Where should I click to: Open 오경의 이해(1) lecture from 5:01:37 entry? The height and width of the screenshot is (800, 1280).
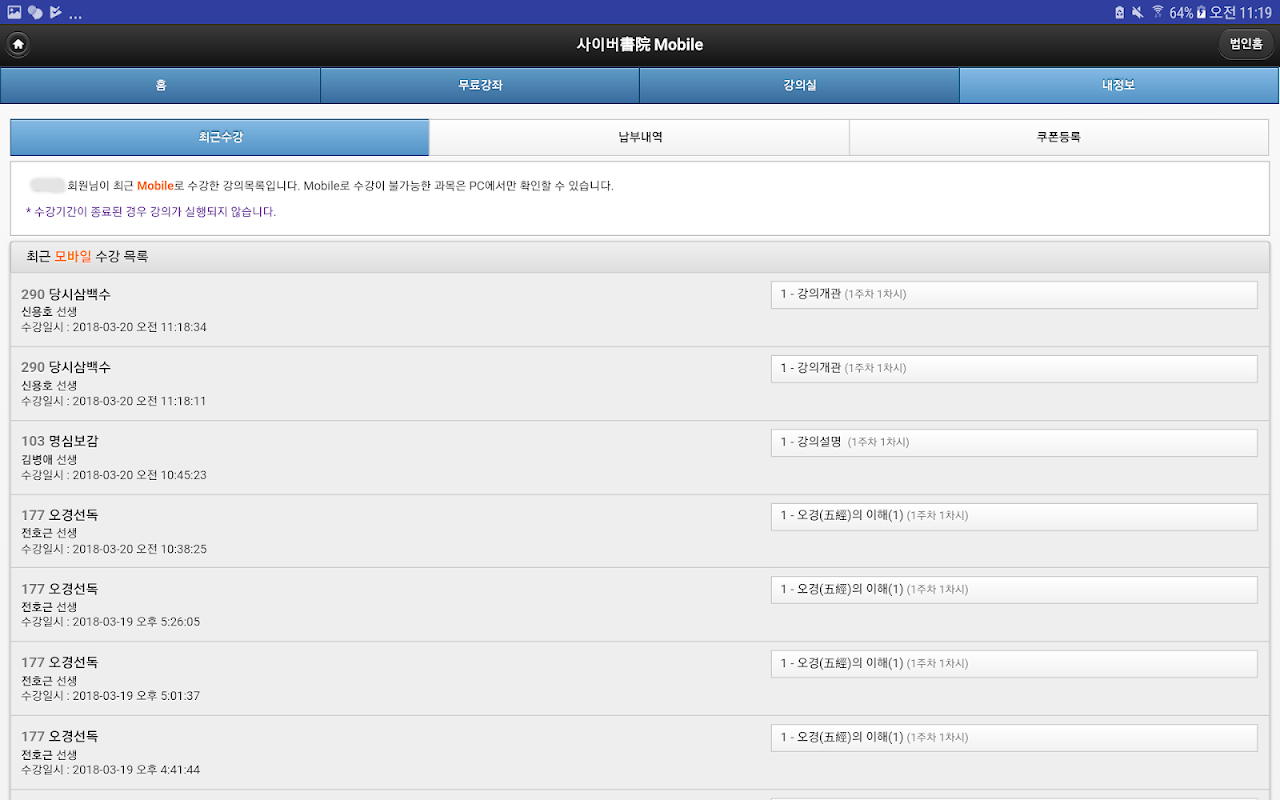(1014, 663)
